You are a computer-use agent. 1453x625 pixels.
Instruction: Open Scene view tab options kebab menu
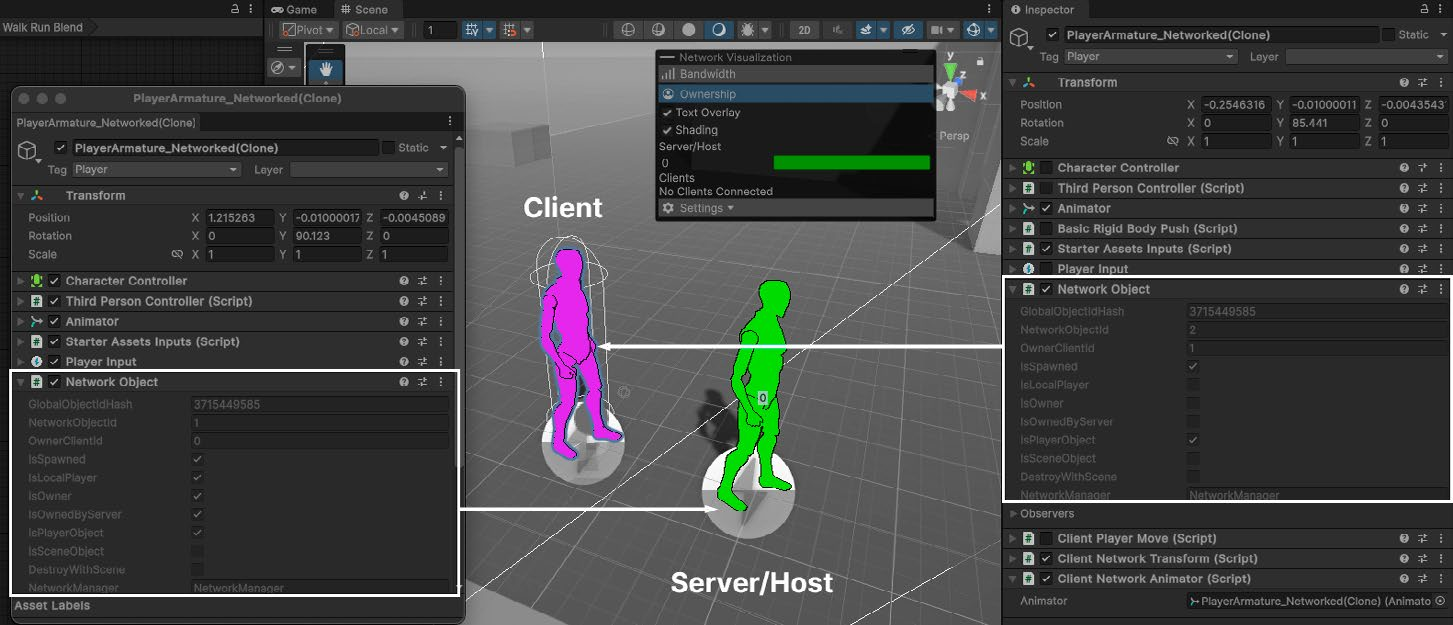(x=989, y=9)
